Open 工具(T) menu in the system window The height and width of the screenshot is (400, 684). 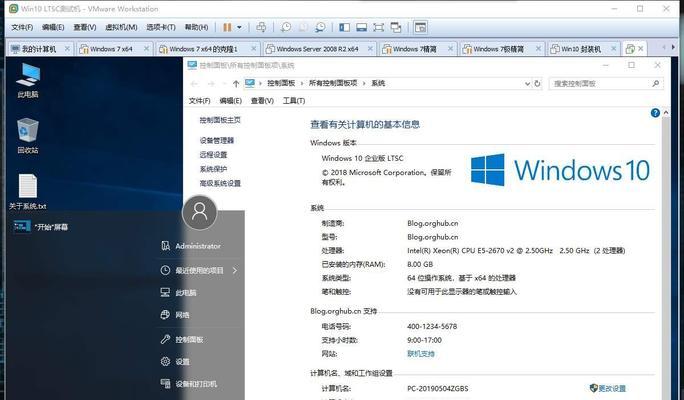[294, 101]
